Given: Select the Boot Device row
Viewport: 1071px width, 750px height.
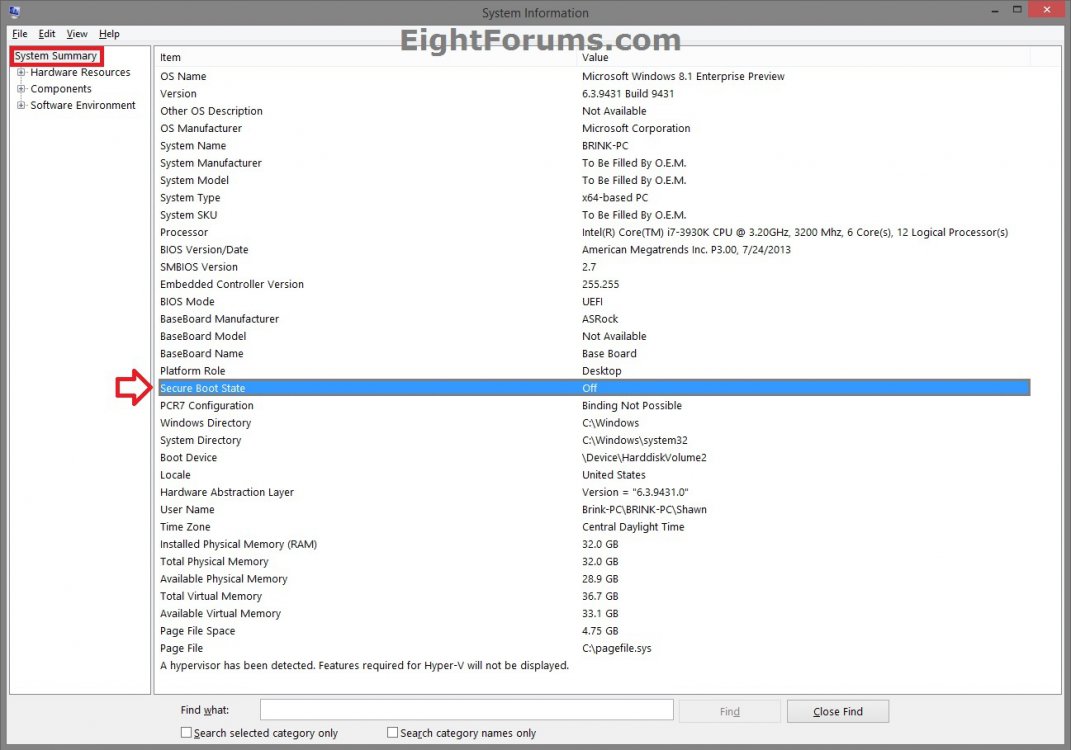Looking at the screenshot, I should [x=594, y=458].
